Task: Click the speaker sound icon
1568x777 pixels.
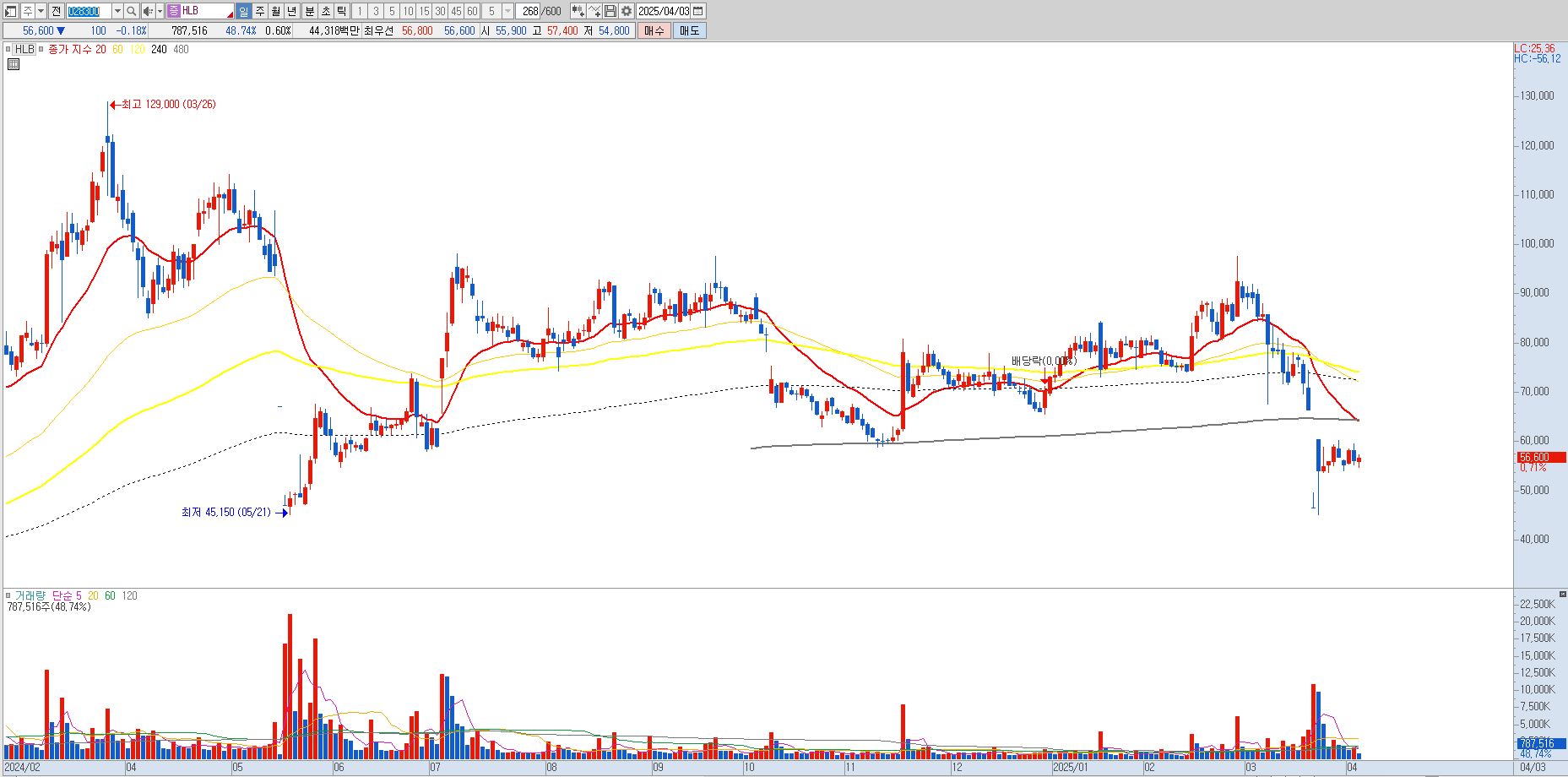Action: (x=148, y=11)
